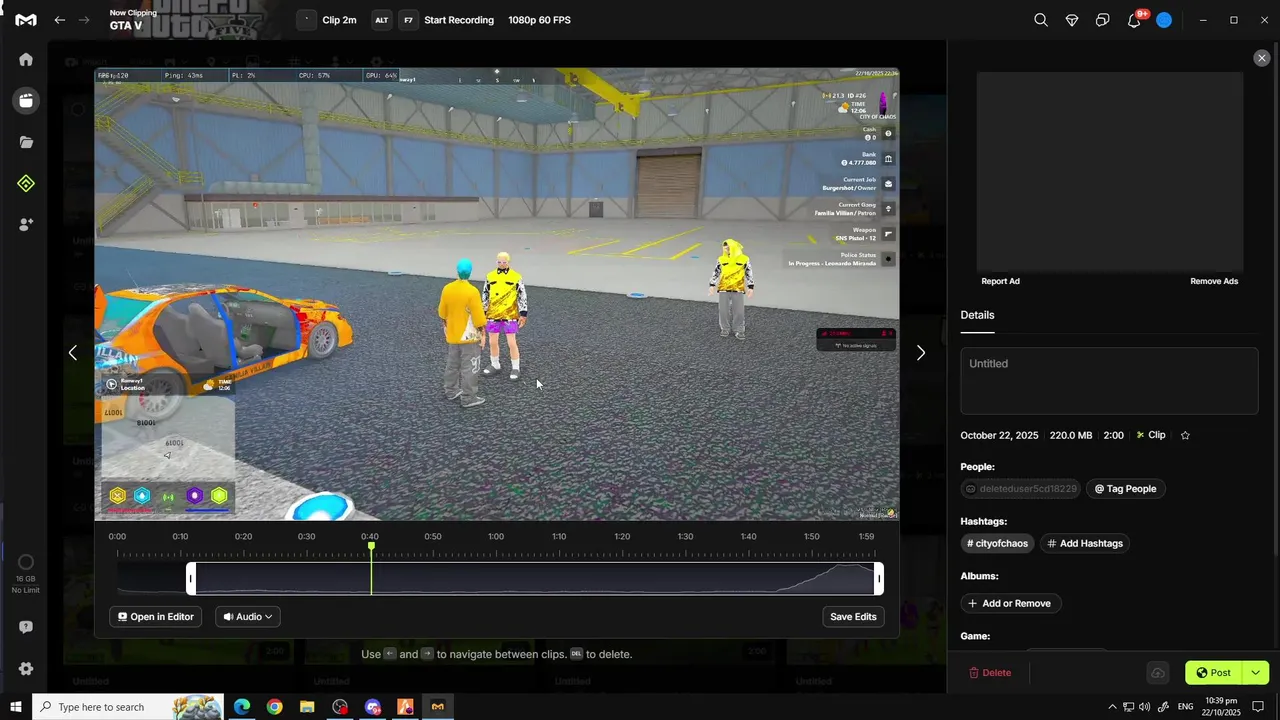1280x720 pixels.
Task: Open the clips library sidebar icon
Action: click(26, 100)
